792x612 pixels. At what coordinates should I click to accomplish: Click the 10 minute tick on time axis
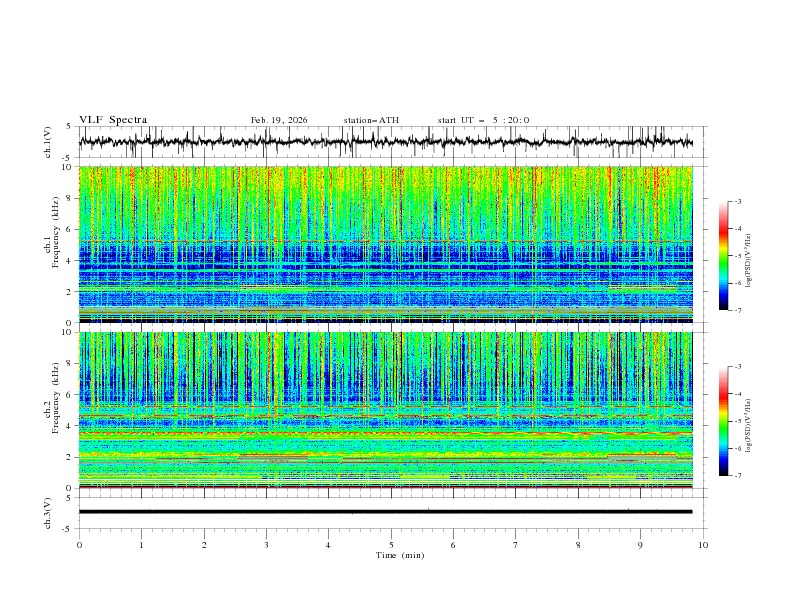point(703,545)
